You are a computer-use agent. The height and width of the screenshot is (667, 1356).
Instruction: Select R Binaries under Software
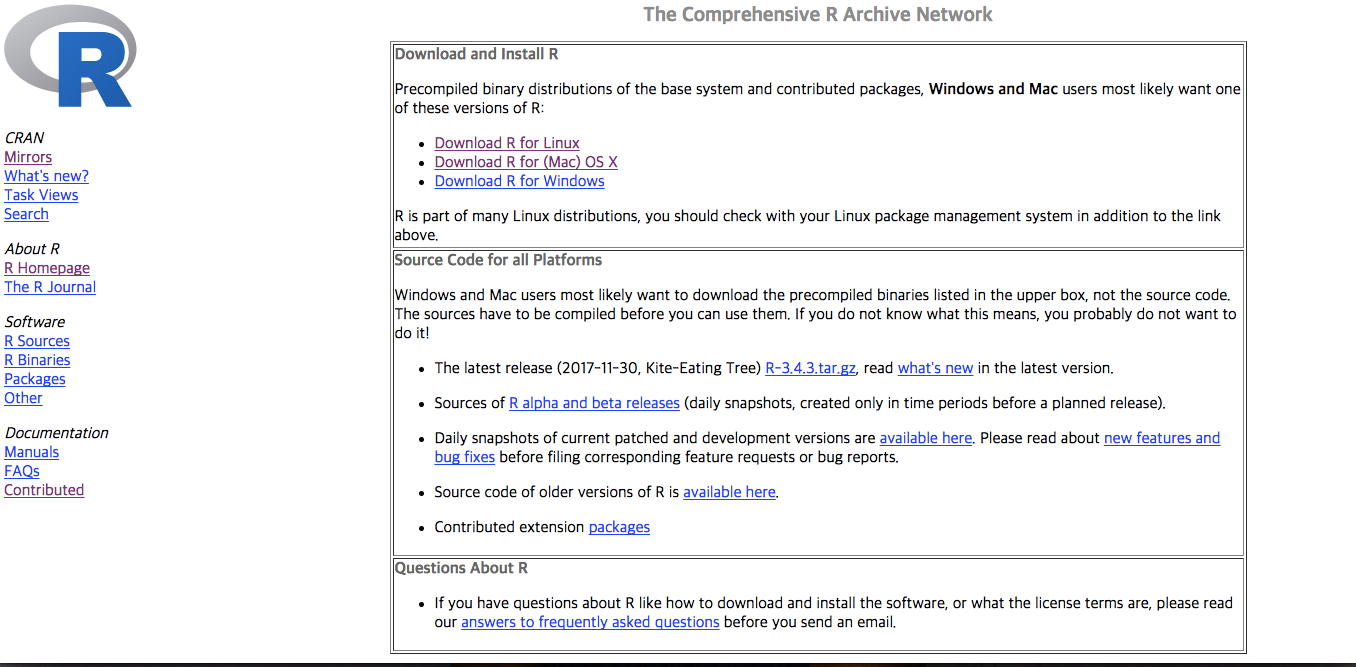point(37,360)
